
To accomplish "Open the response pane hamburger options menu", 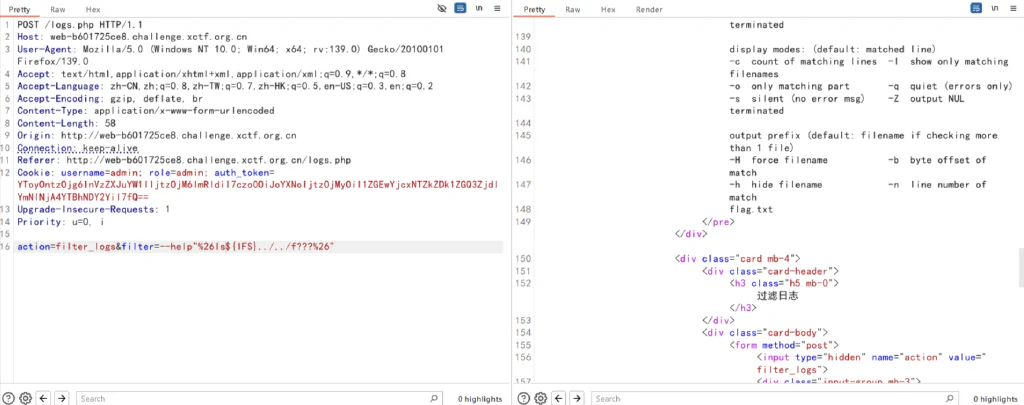I will (1013, 8).
